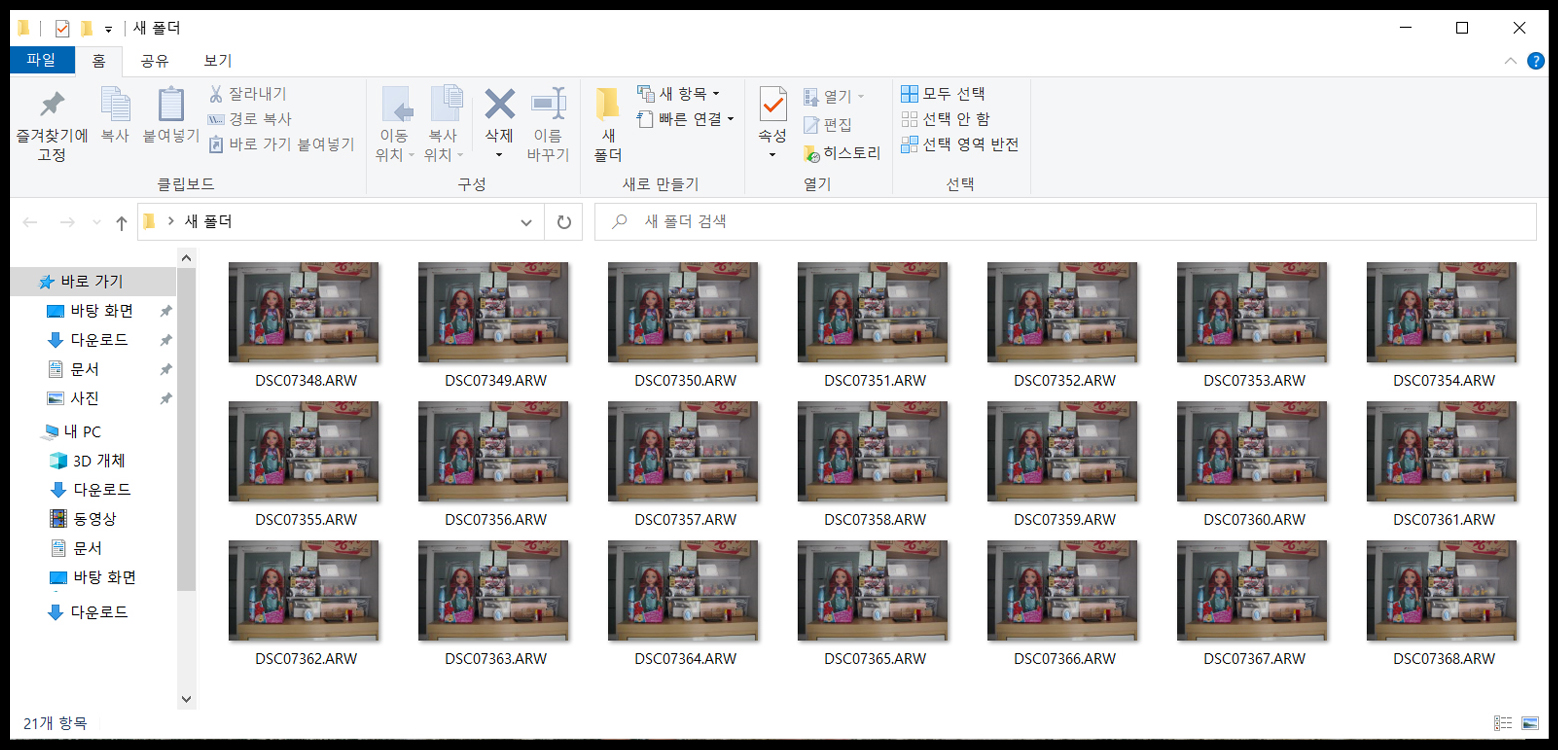Open the 이동 위치 (Move to) menu
The height and width of the screenshot is (750, 1558).
coord(396,125)
